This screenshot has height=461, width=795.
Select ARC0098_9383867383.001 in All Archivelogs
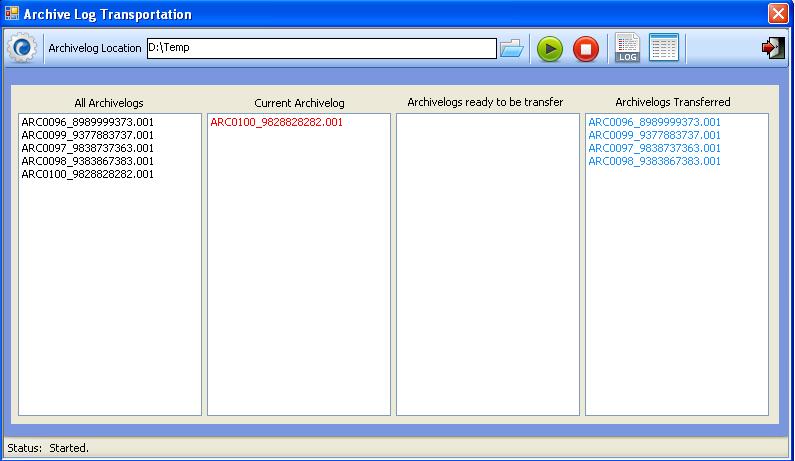coord(87,161)
